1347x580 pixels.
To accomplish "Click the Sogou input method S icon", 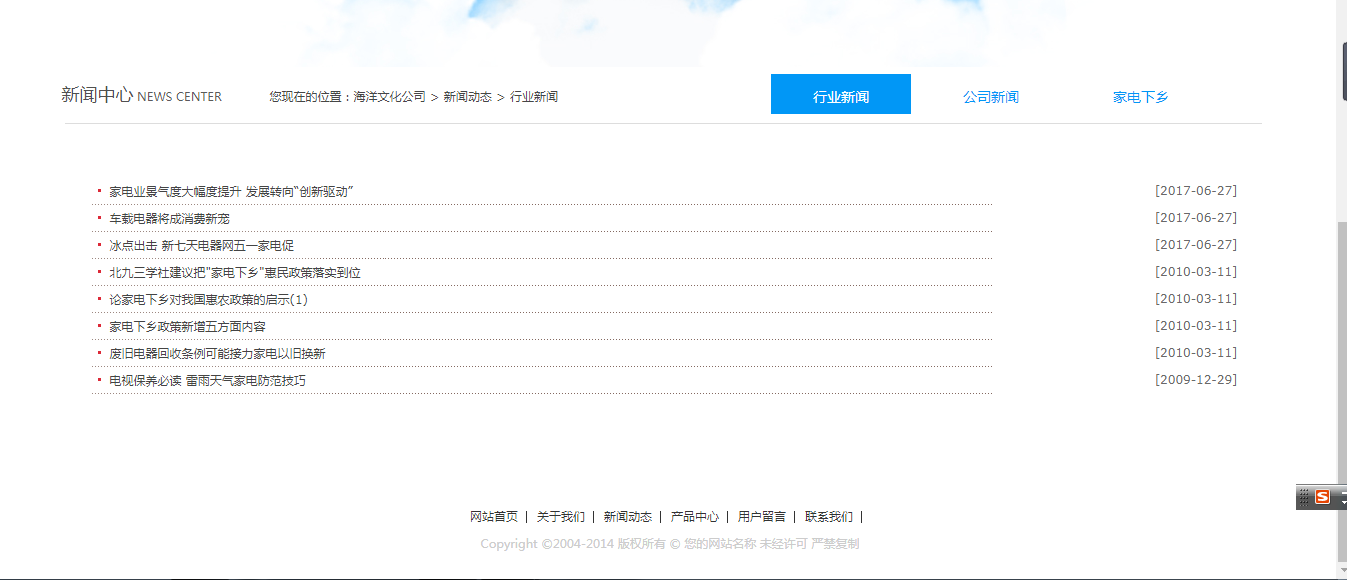I will coord(1322,497).
